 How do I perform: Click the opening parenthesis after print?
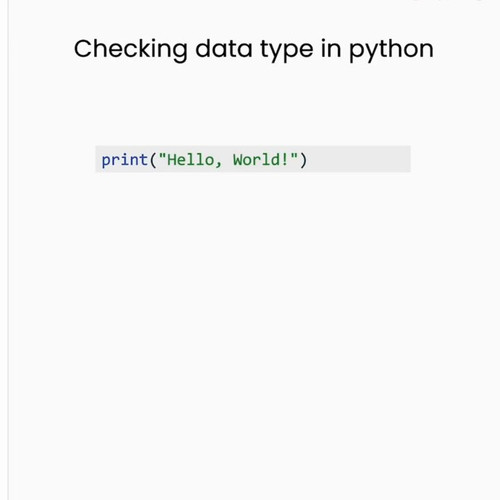point(153,160)
